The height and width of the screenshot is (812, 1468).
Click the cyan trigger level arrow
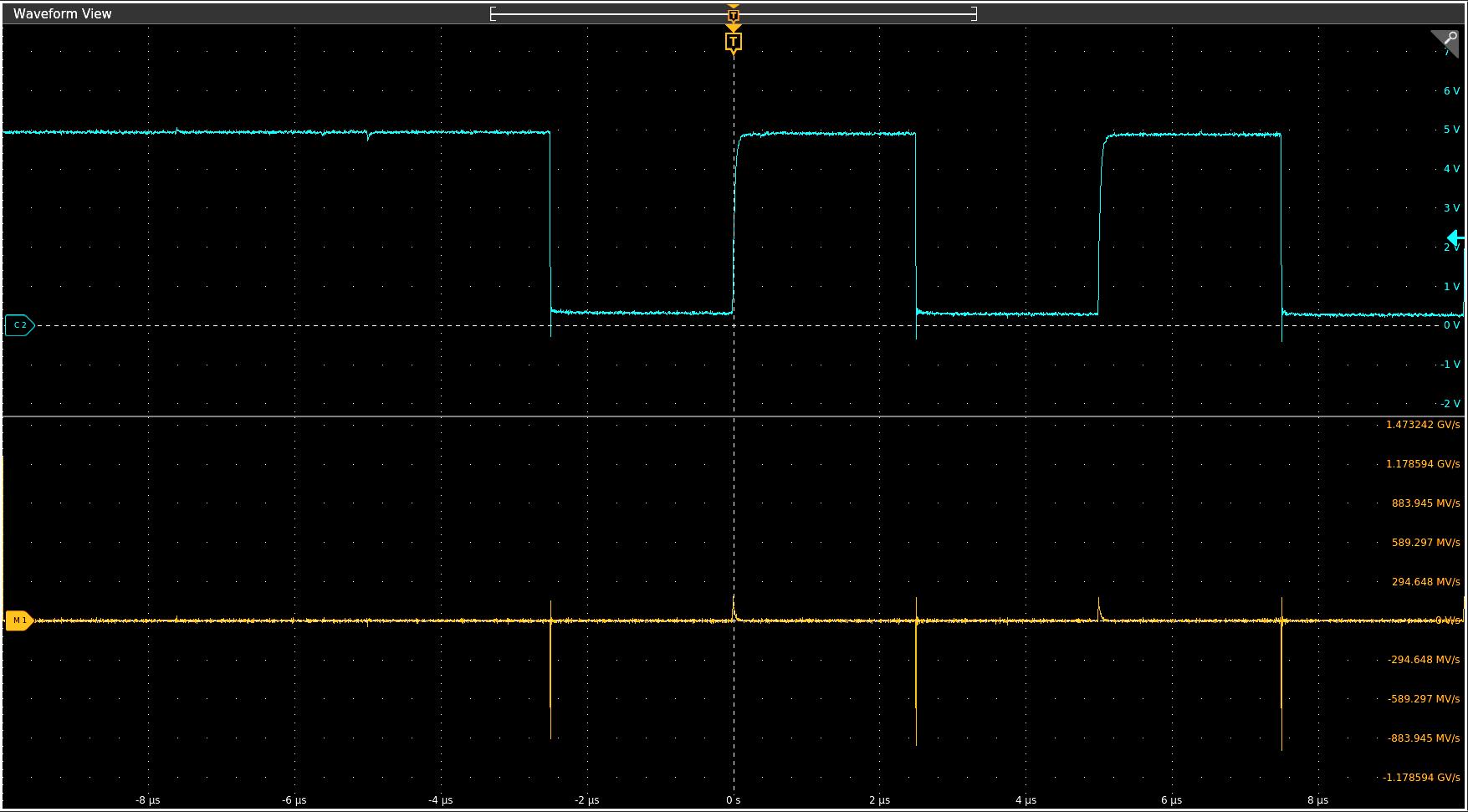1455,238
